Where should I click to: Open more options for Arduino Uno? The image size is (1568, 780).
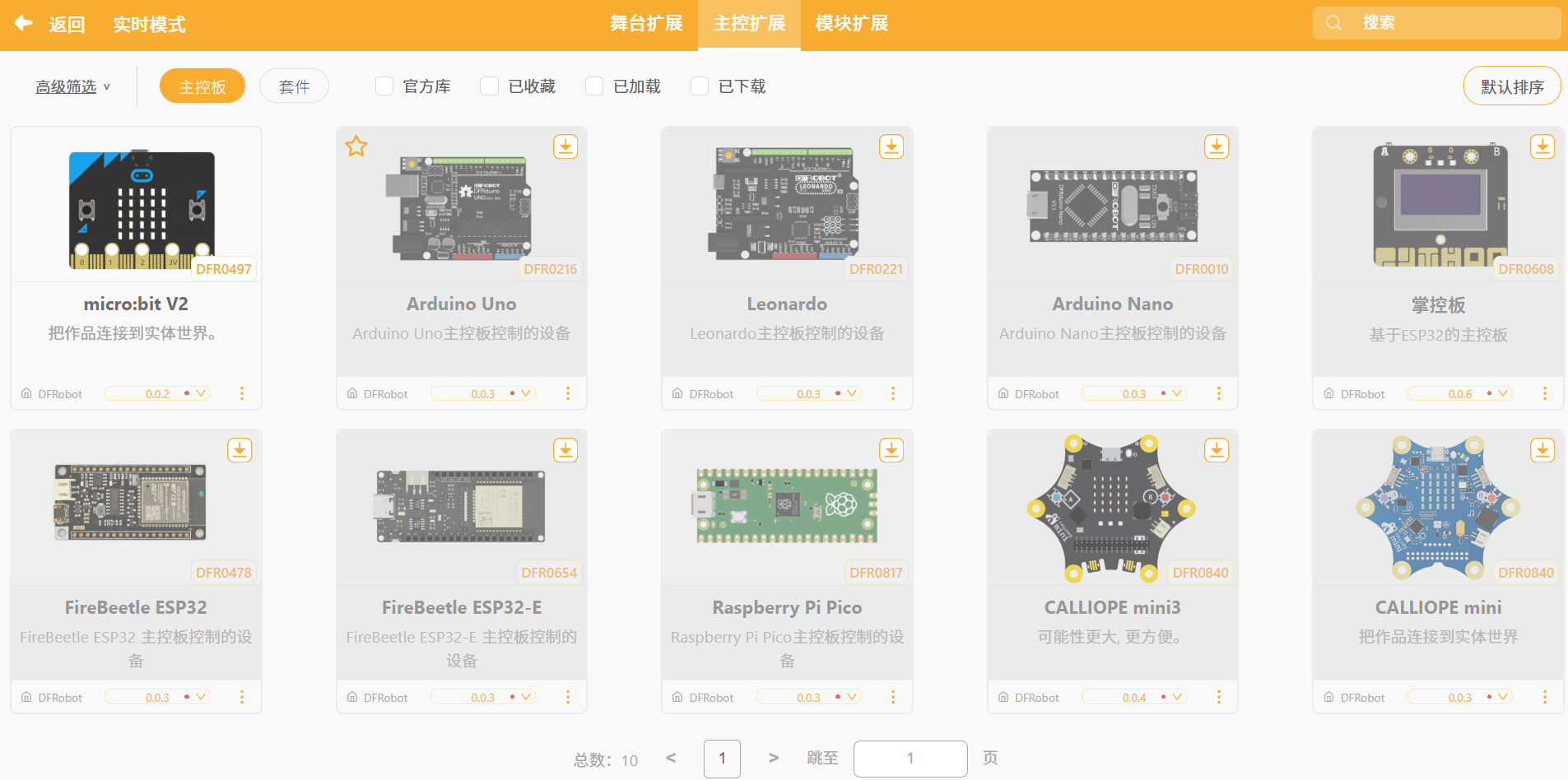[x=568, y=393]
